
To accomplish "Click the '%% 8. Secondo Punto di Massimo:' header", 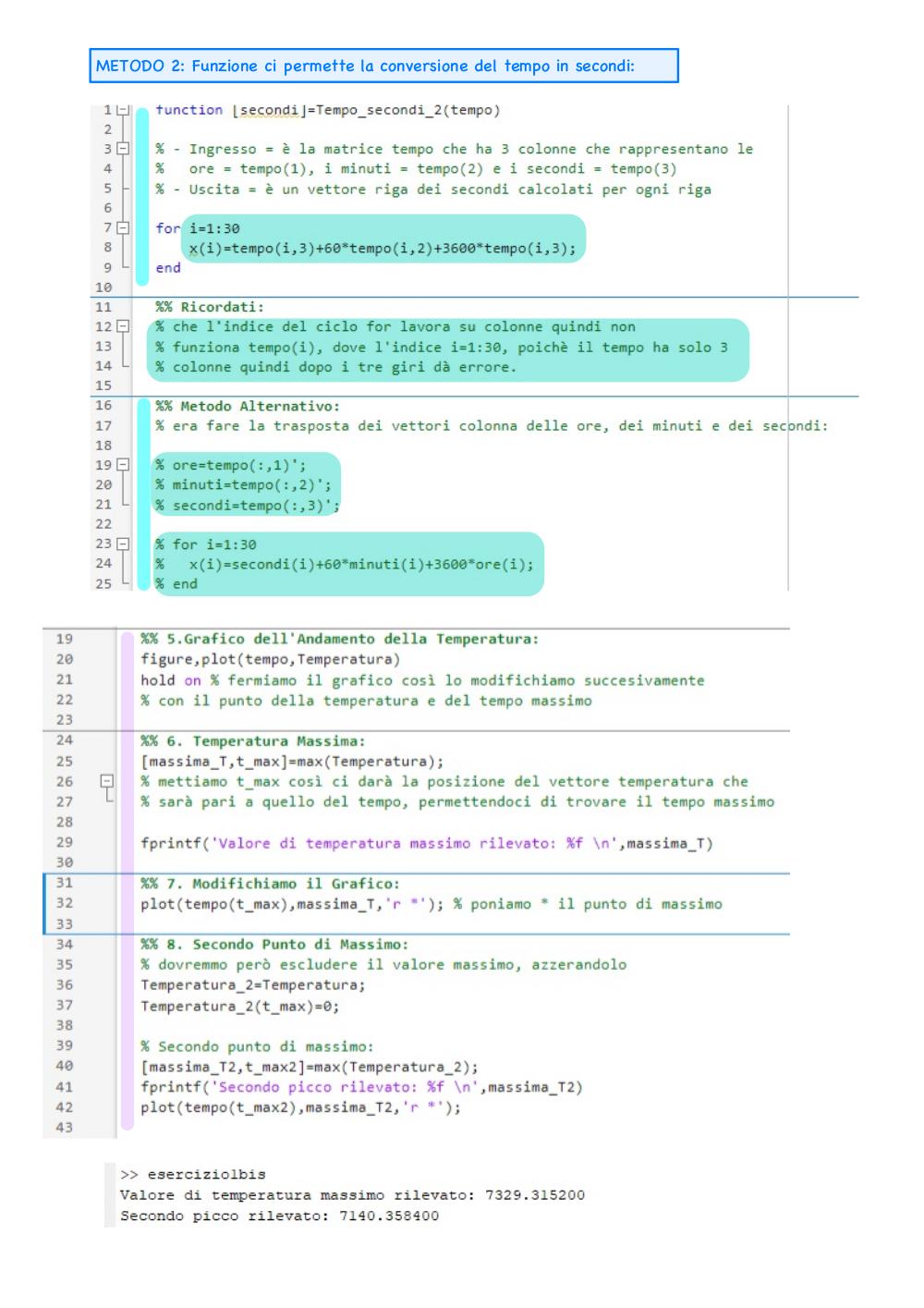I will click(x=274, y=944).
